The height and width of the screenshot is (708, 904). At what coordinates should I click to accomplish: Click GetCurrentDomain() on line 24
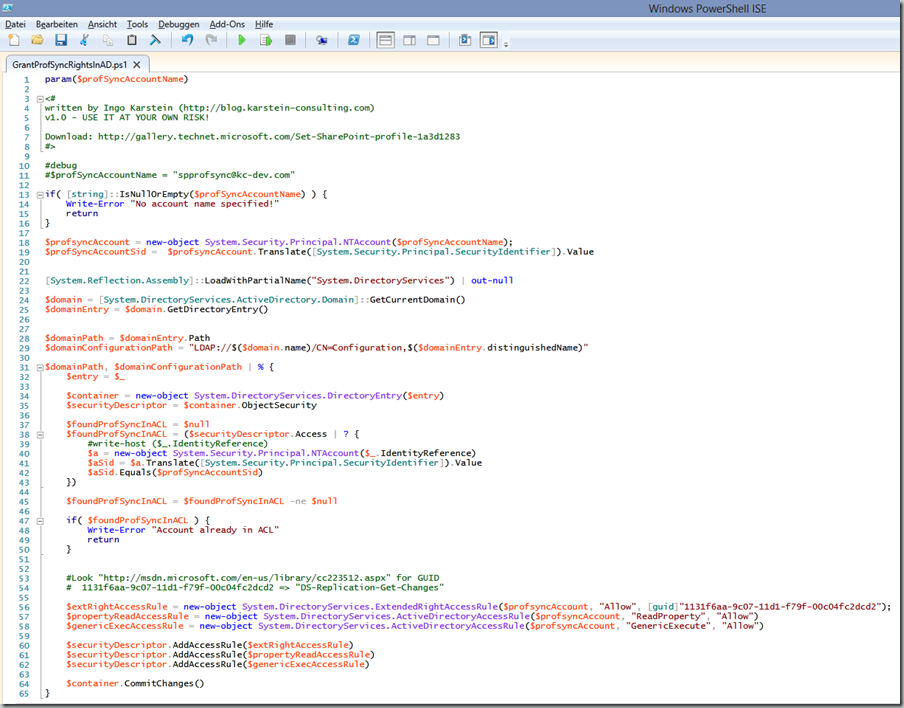(x=417, y=300)
